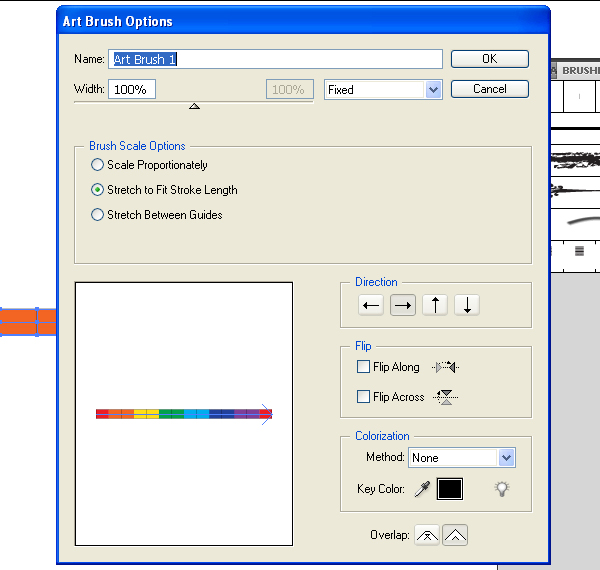The width and height of the screenshot is (600, 570).
Task: Click the black Key Color swatch
Action: (450, 489)
